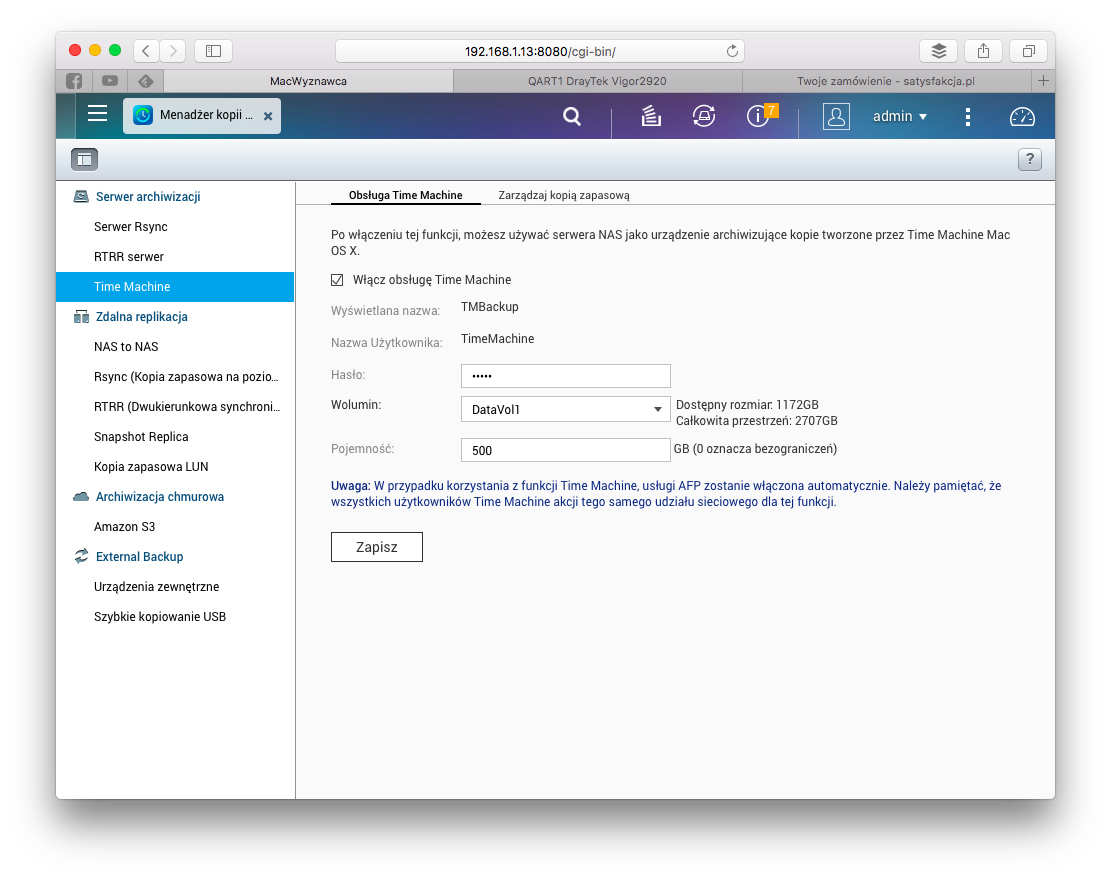Viewport: 1111px width, 879px height.
Task: Click the Safari address bar
Action: (540, 51)
